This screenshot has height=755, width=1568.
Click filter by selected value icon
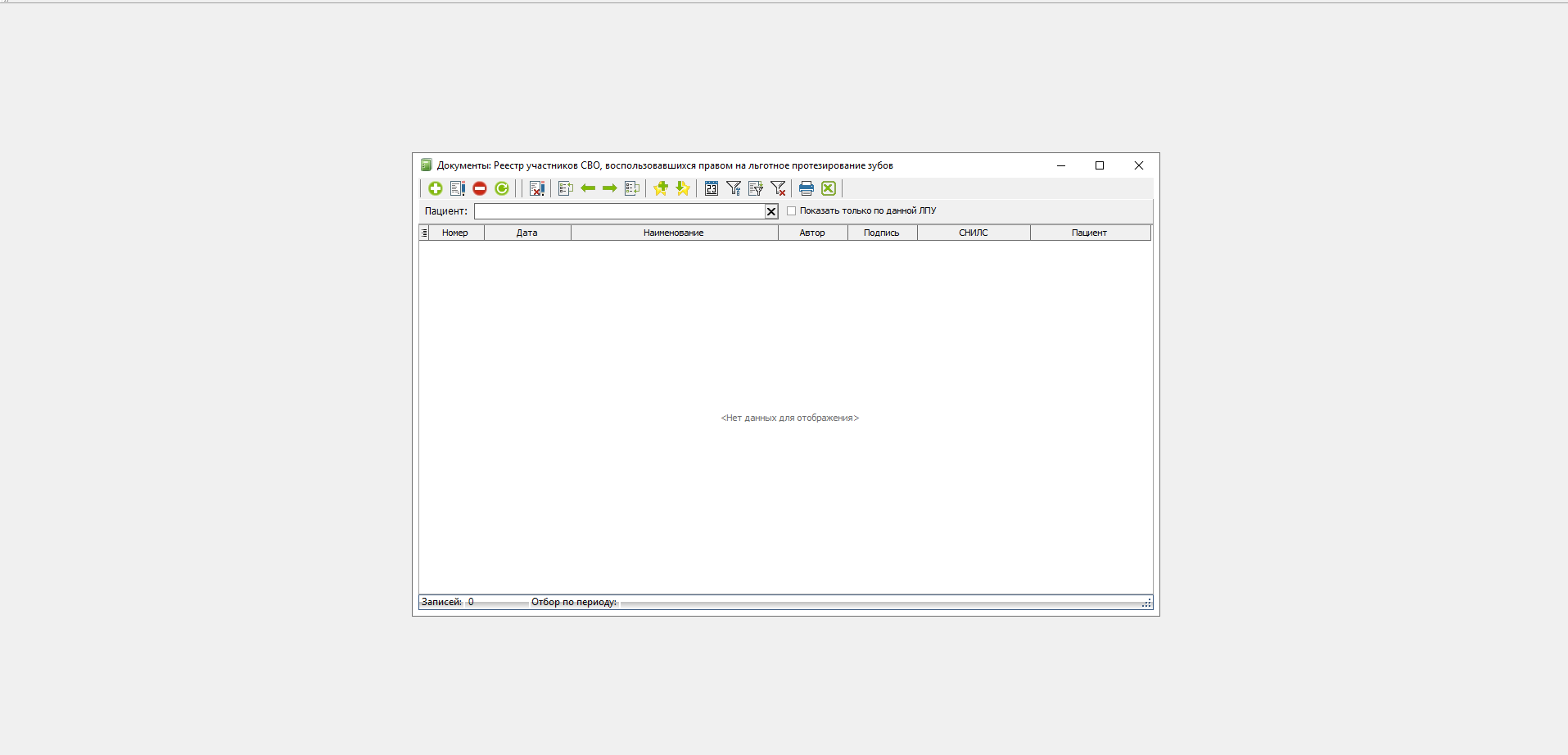[x=756, y=188]
